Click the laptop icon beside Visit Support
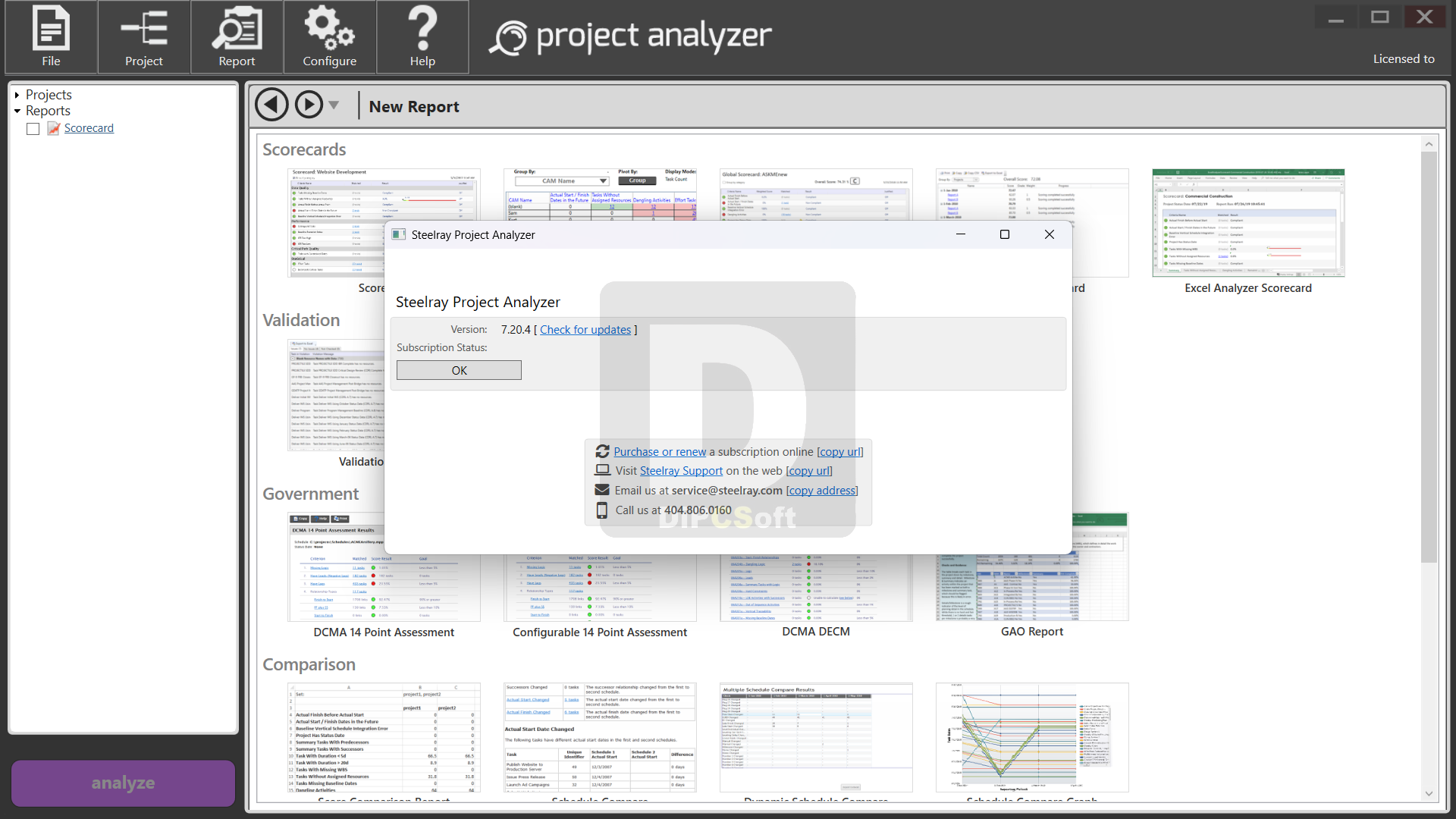1456x819 pixels. [602, 470]
